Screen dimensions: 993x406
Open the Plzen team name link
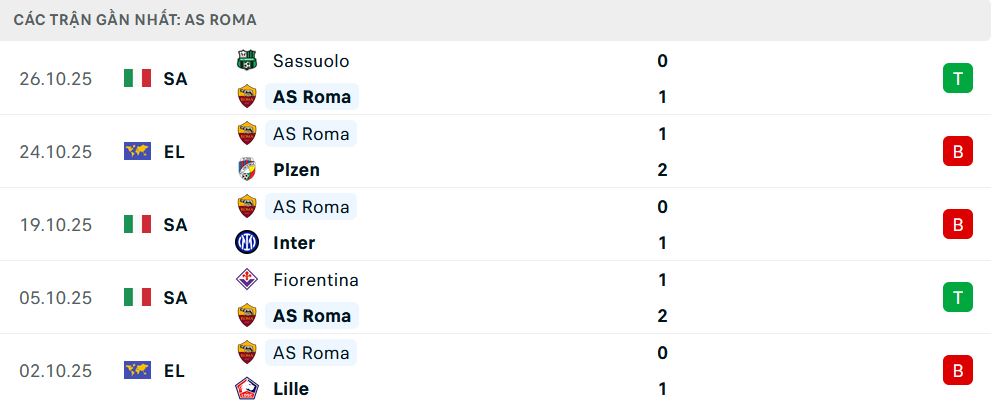(296, 170)
